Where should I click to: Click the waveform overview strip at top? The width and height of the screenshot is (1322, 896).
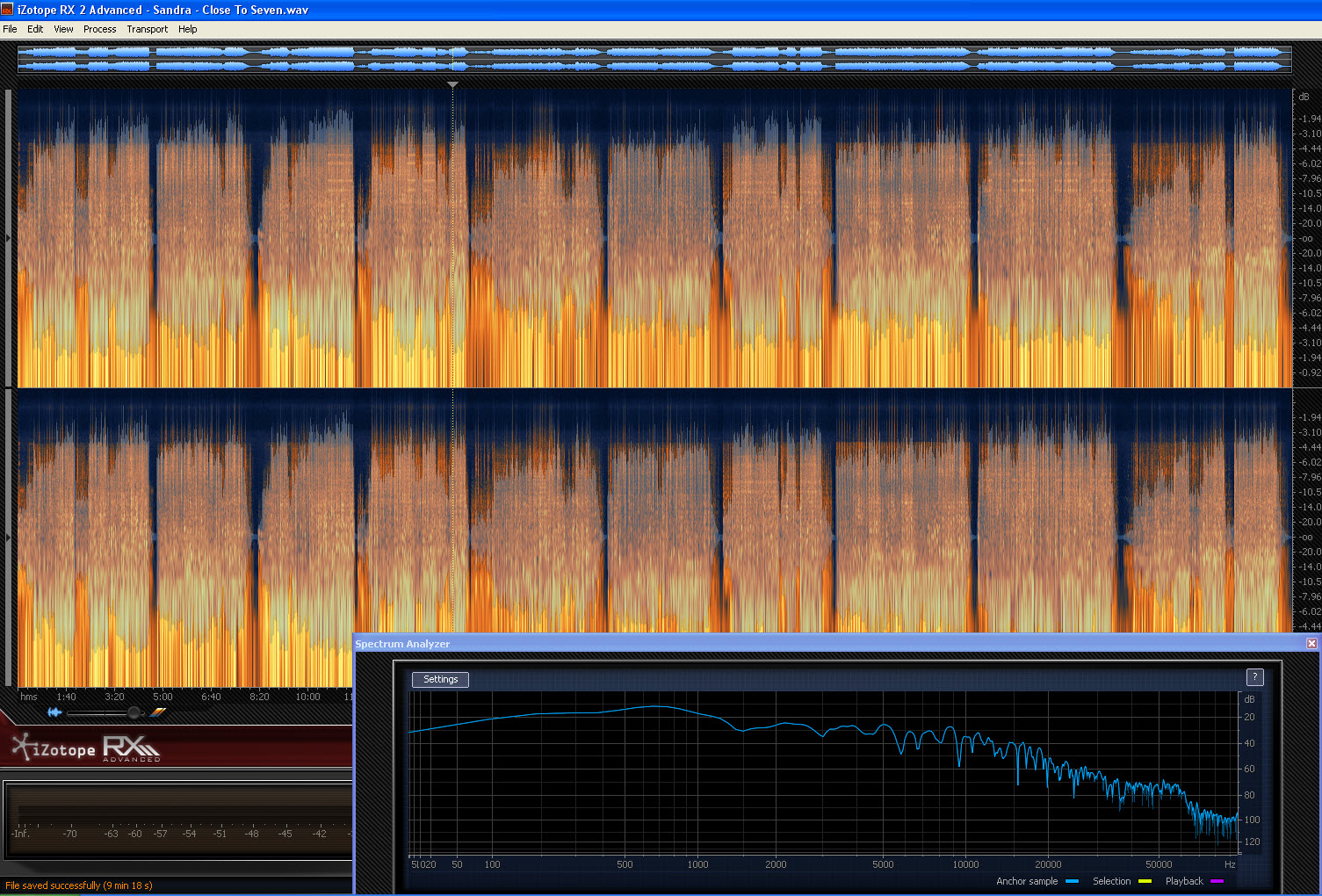pyautogui.click(x=654, y=59)
